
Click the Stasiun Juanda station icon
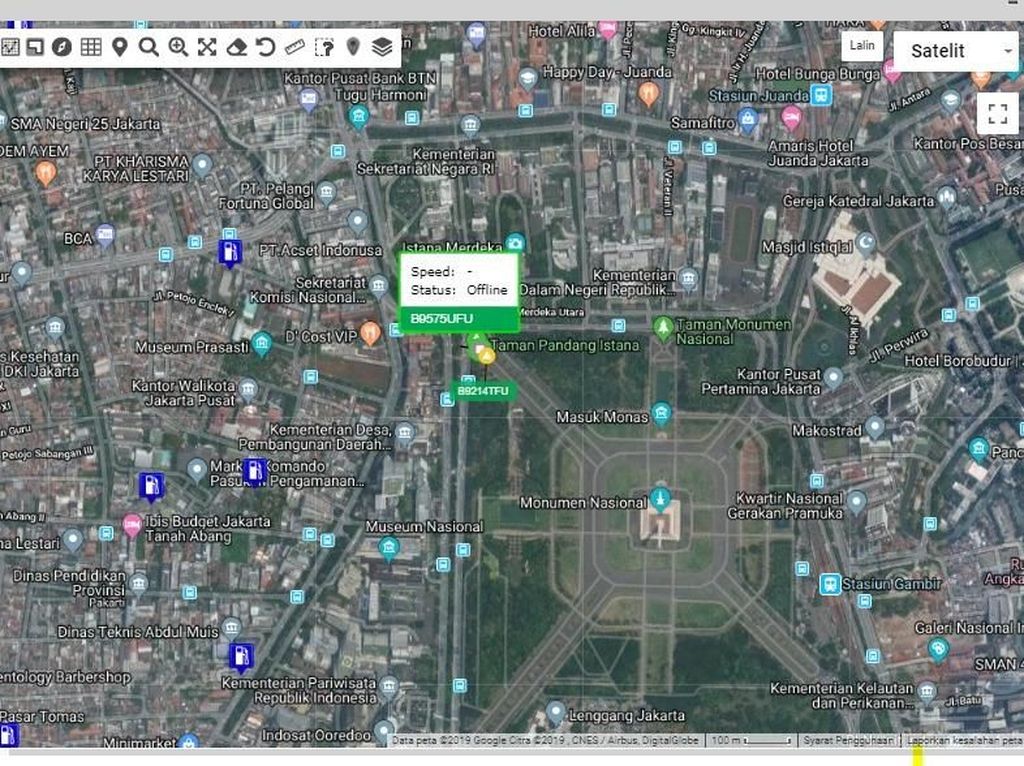(822, 95)
